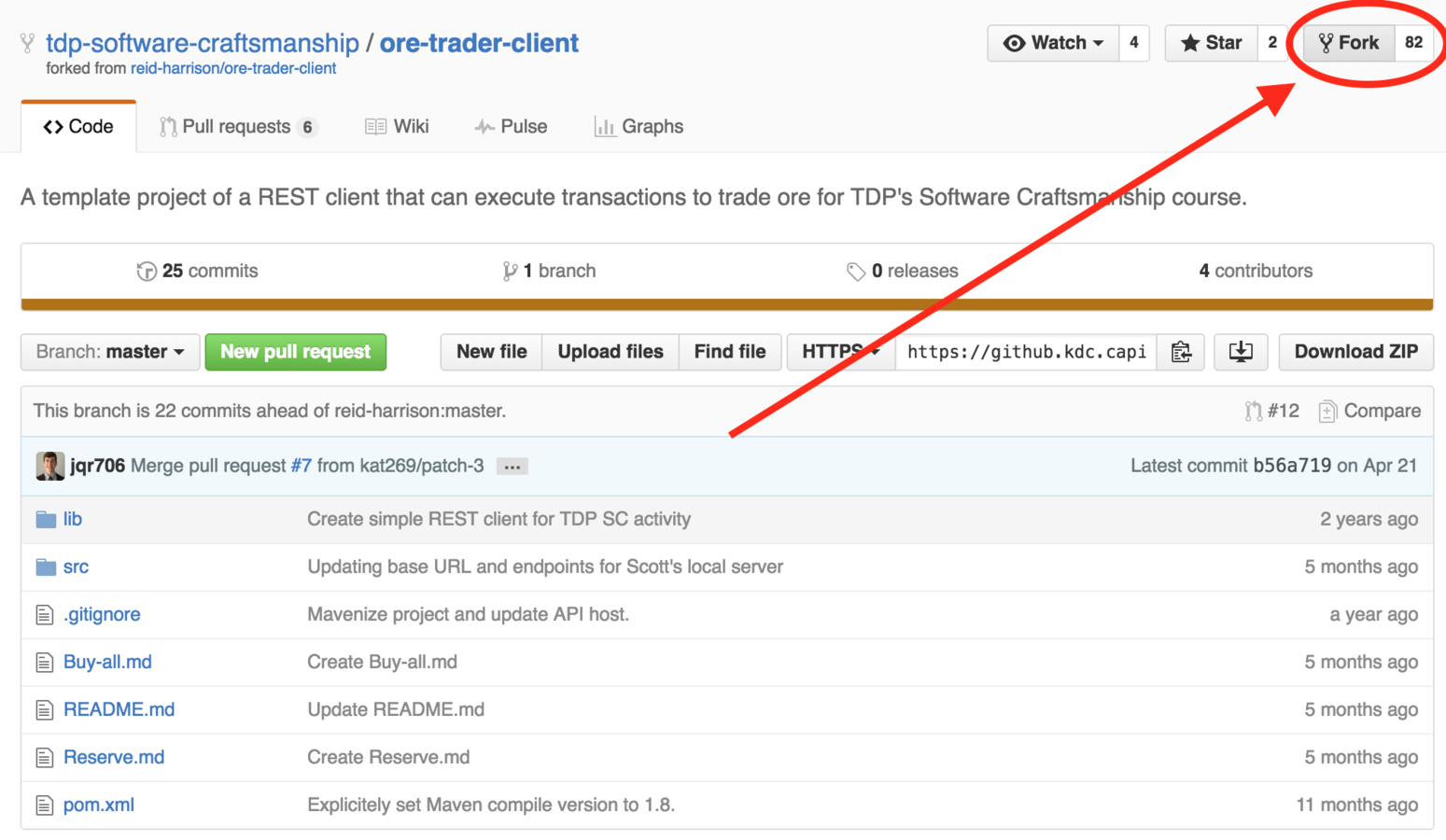This screenshot has width=1446, height=840.
Task: Open the Buy-all.md file
Action: point(107,662)
